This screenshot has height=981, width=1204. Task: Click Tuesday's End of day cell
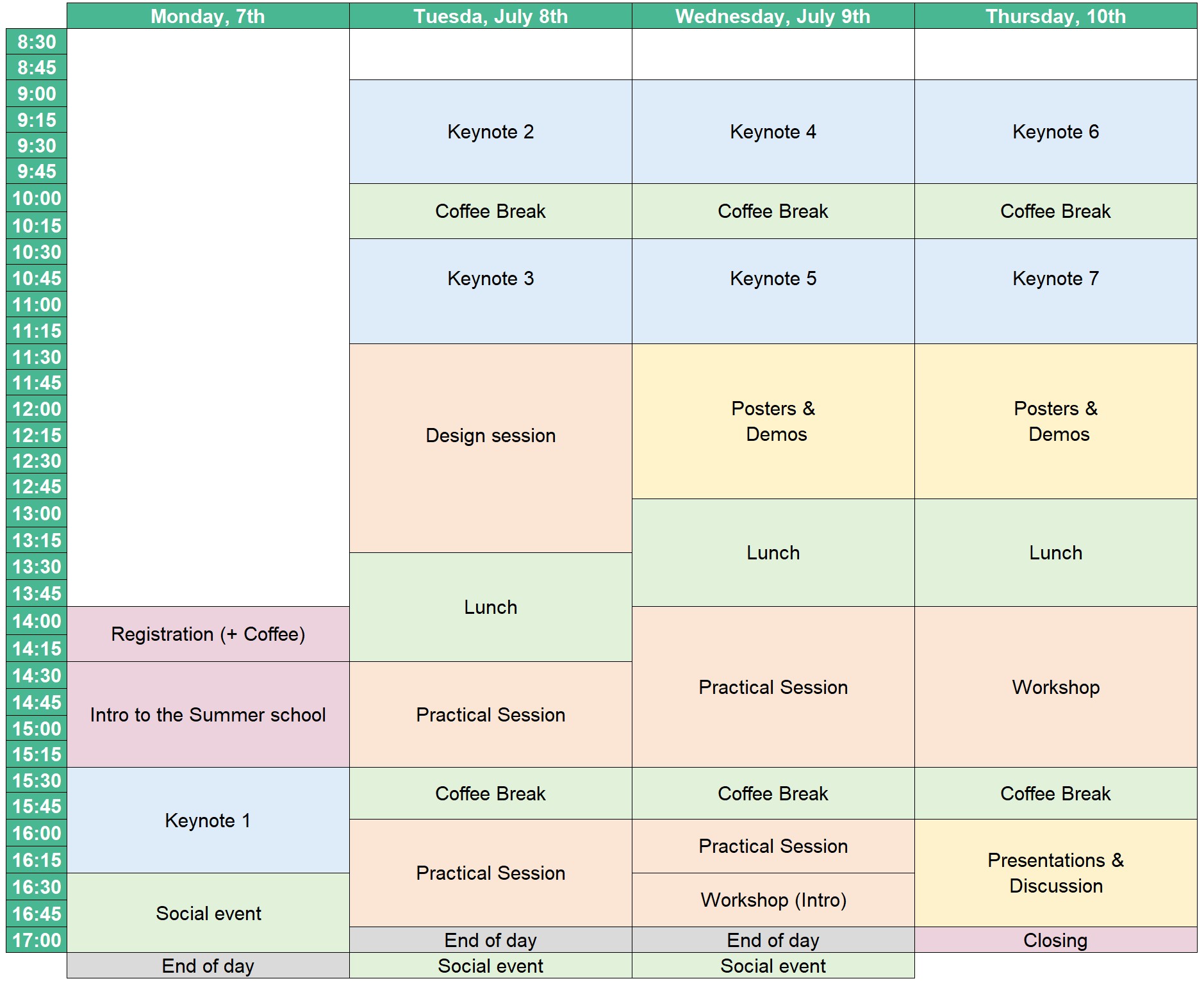pyautogui.click(x=491, y=940)
